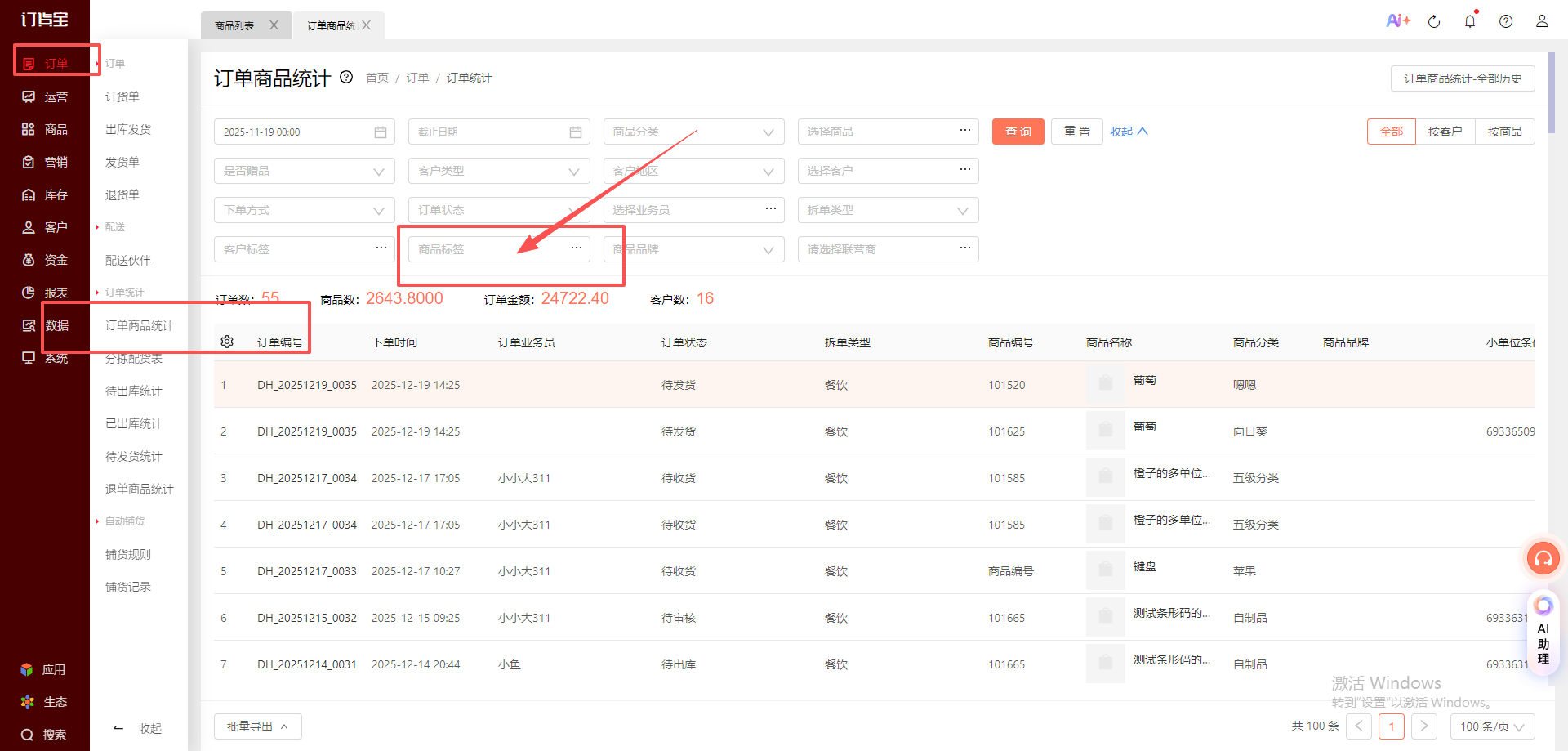Change page size 100 条/页 dropdown
This screenshot has width=1568, height=751.
[x=1493, y=726]
